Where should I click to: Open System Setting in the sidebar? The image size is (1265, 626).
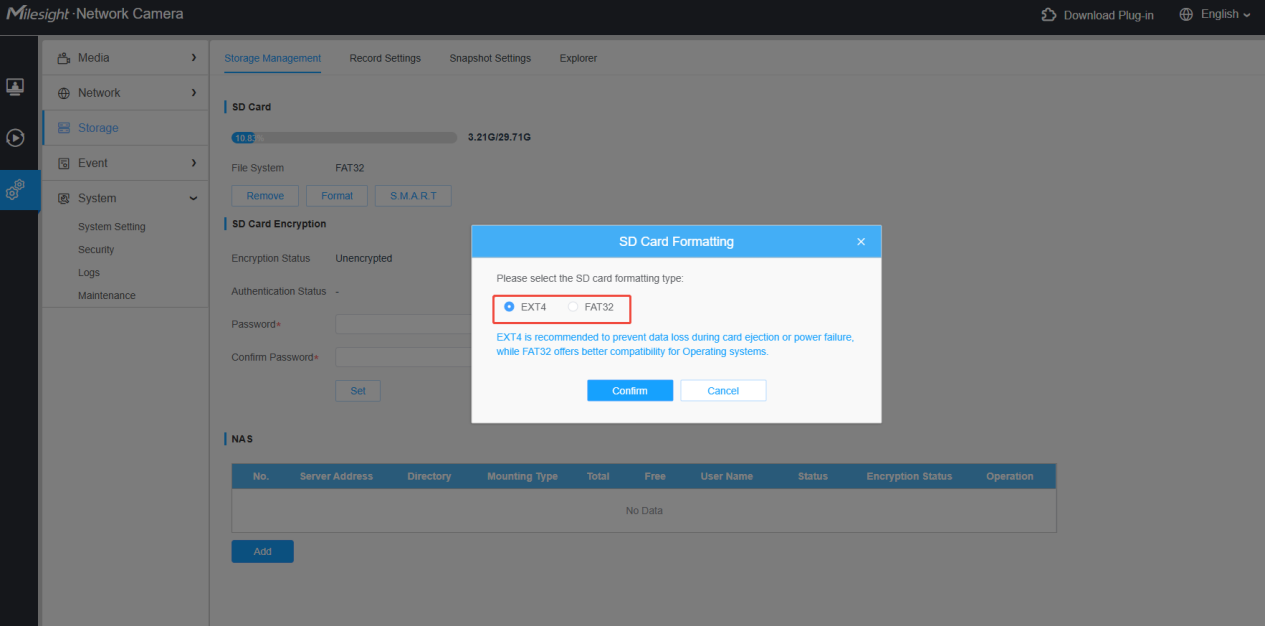click(x=112, y=227)
